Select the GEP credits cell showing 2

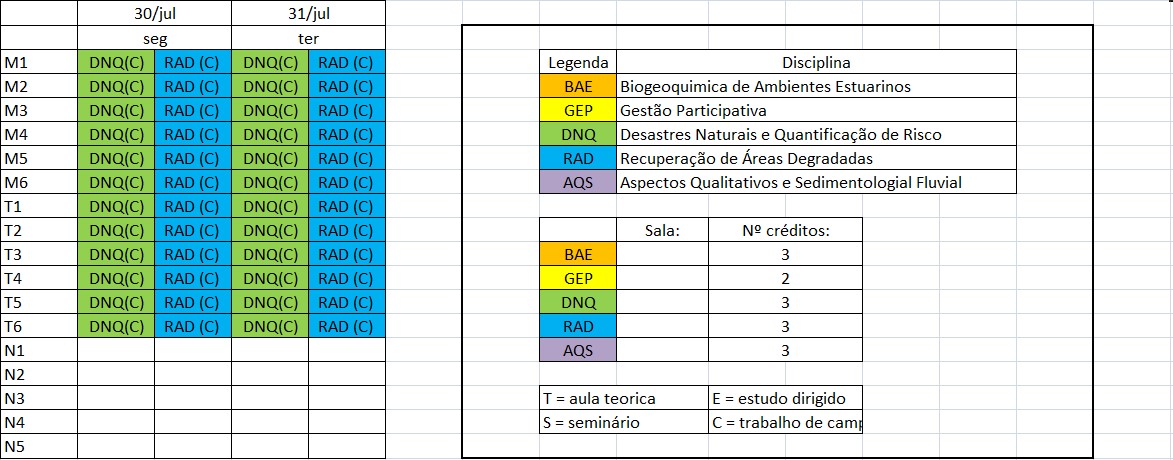coord(785,278)
